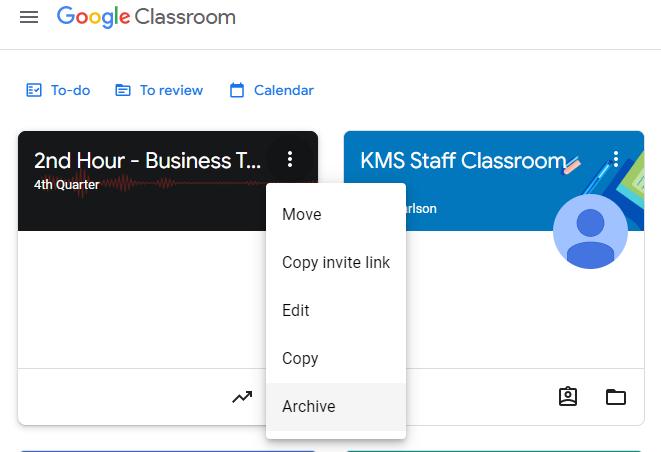The height and width of the screenshot is (452, 661).
Task: Choose Archive in the class menu
Action: click(x=336, y=407)
